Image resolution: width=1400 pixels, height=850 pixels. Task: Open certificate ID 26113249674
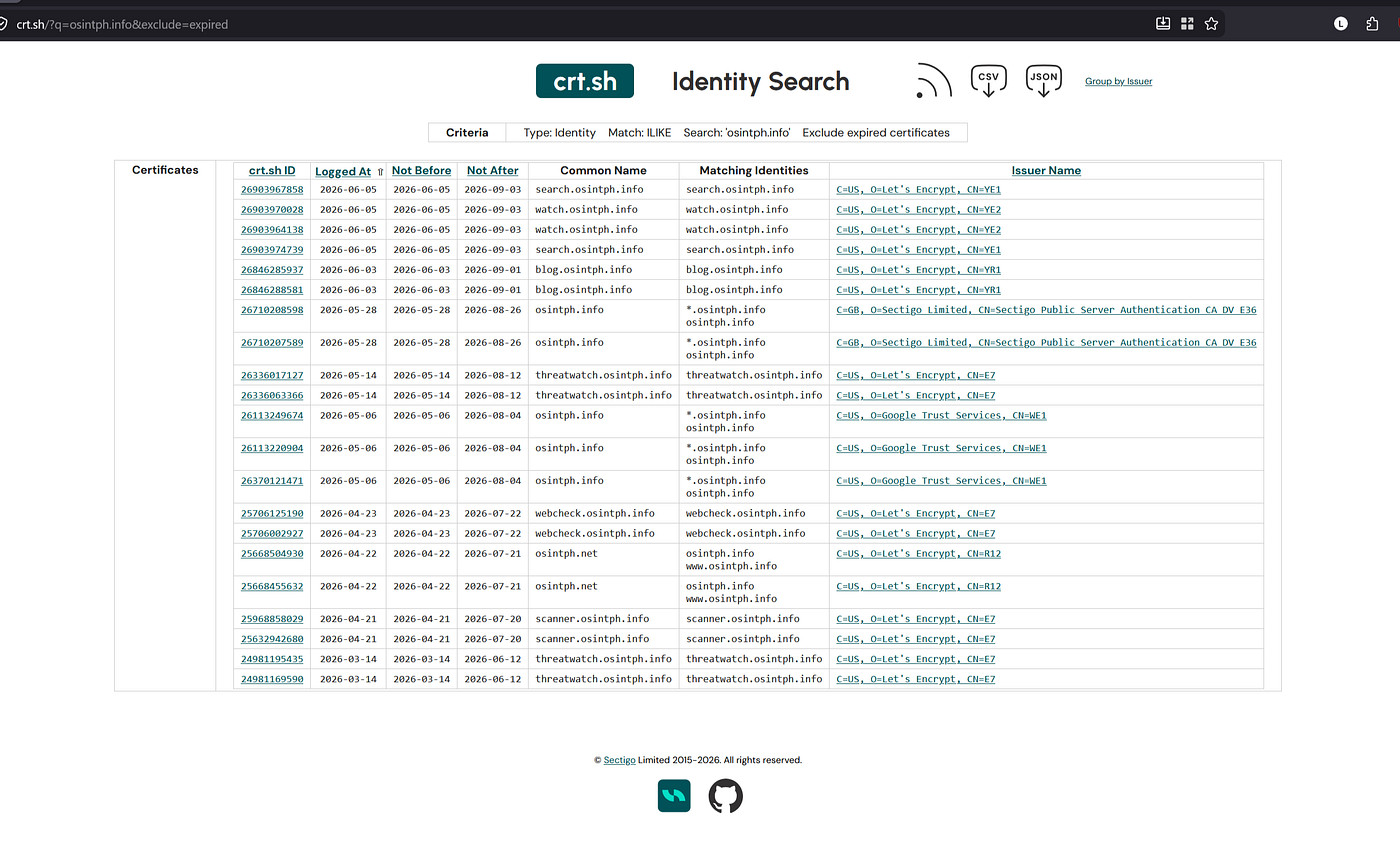point(272,416)
